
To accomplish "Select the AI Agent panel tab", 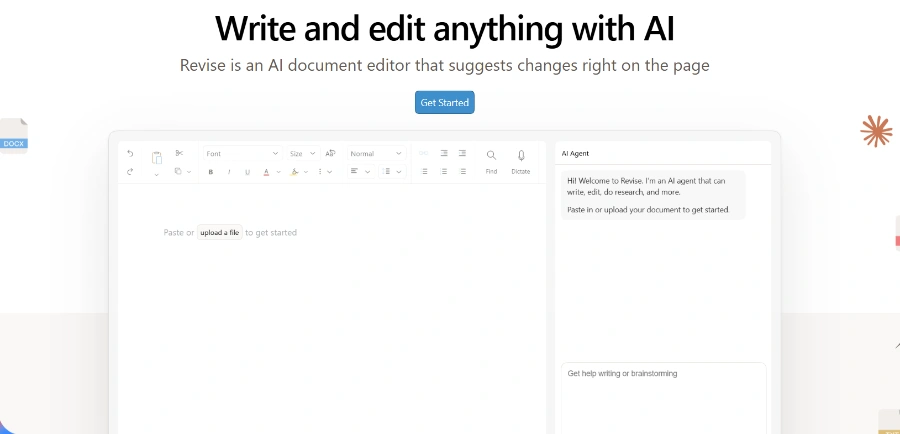I will pyautogui.click(x=575, y=153).
